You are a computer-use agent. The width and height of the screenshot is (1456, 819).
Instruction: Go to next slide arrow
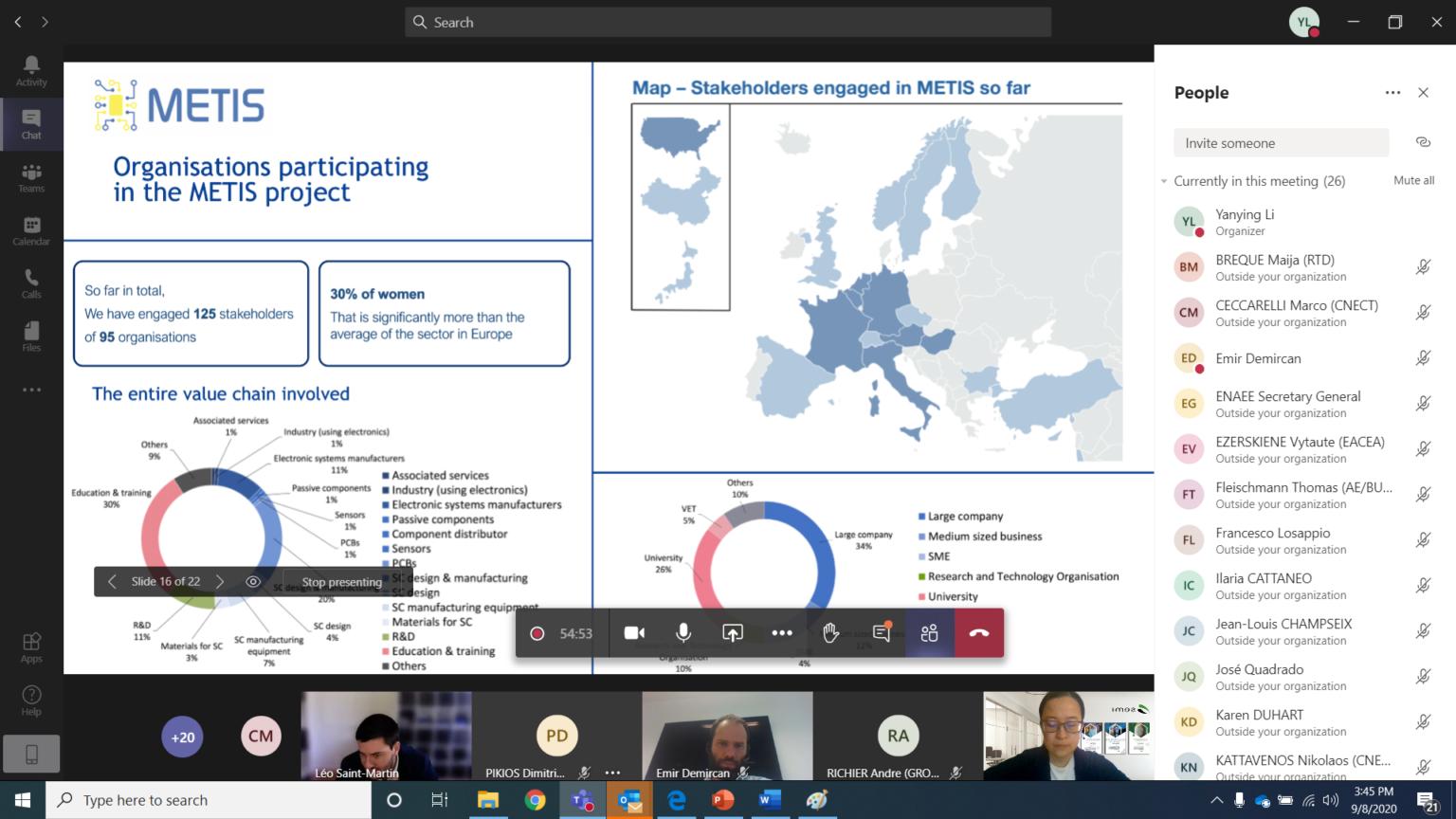[x=220, y=581]
